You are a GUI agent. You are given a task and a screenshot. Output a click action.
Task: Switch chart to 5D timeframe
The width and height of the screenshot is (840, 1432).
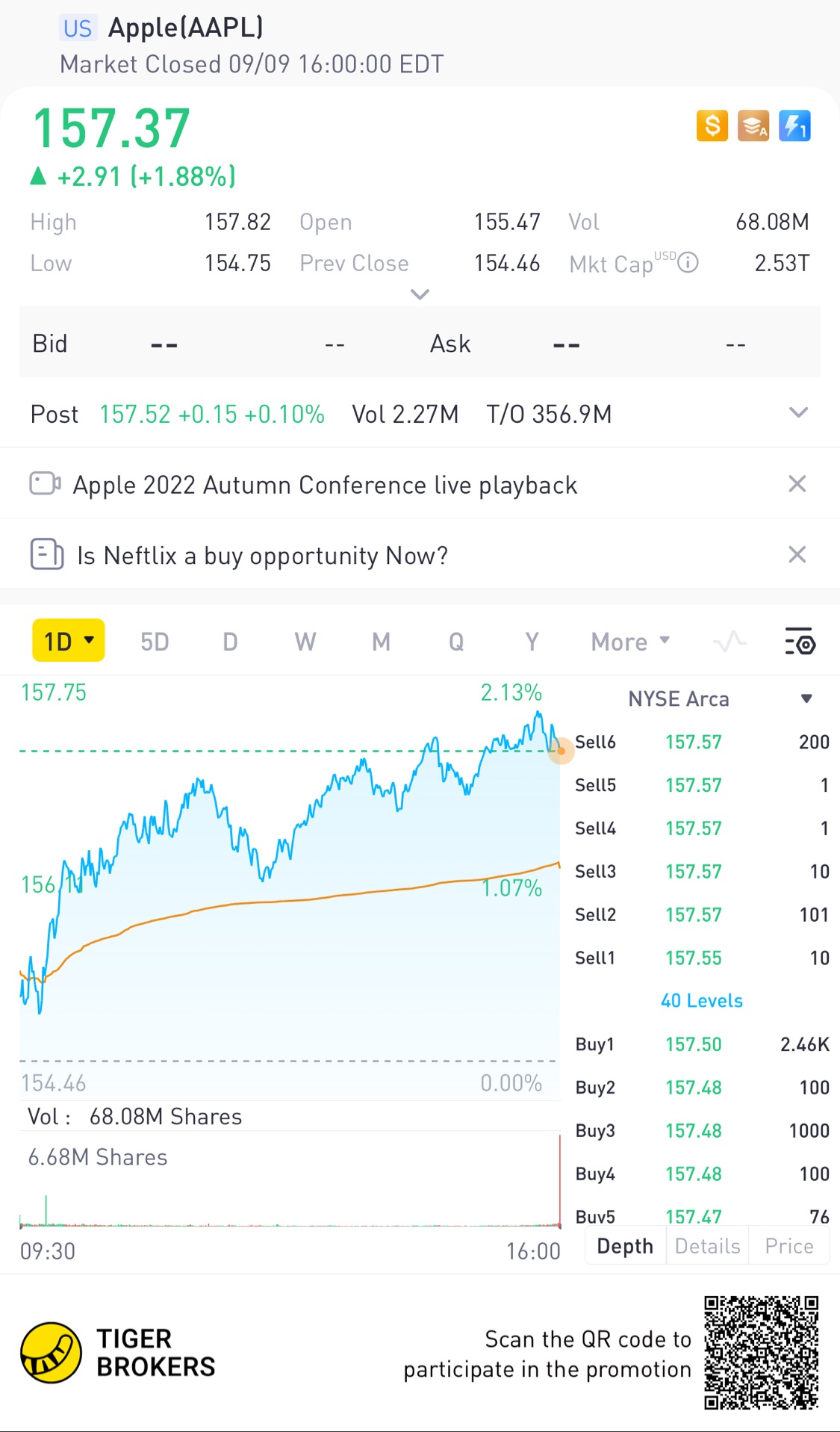[155, 642]
